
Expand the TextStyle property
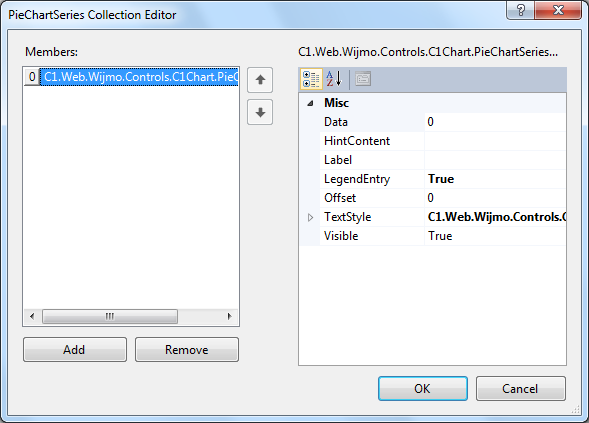coord(310,217)
